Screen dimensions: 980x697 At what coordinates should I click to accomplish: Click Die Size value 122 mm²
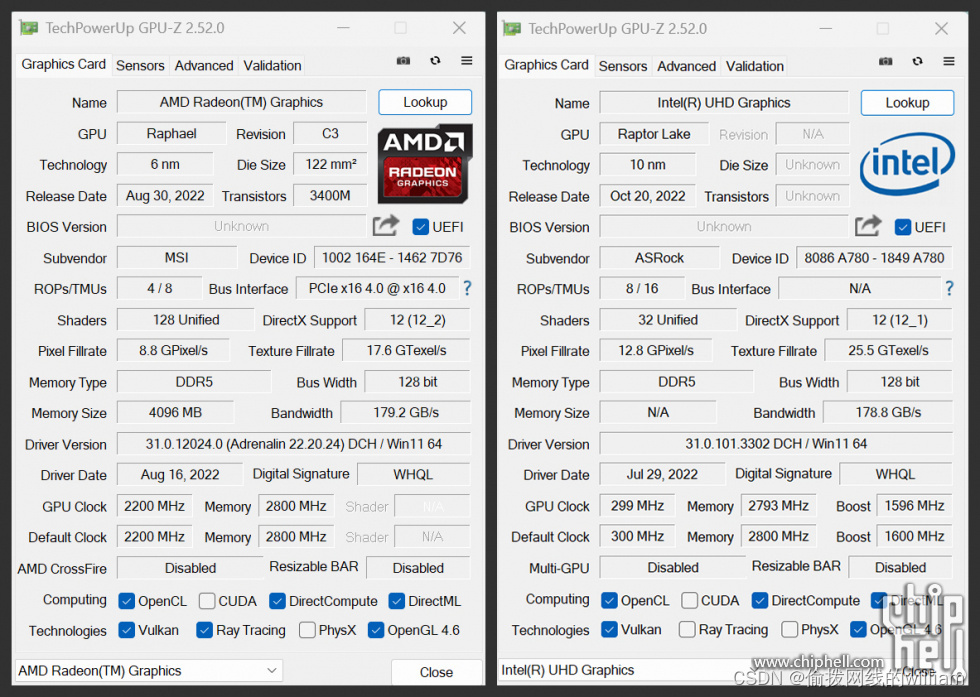click(330, 164)
